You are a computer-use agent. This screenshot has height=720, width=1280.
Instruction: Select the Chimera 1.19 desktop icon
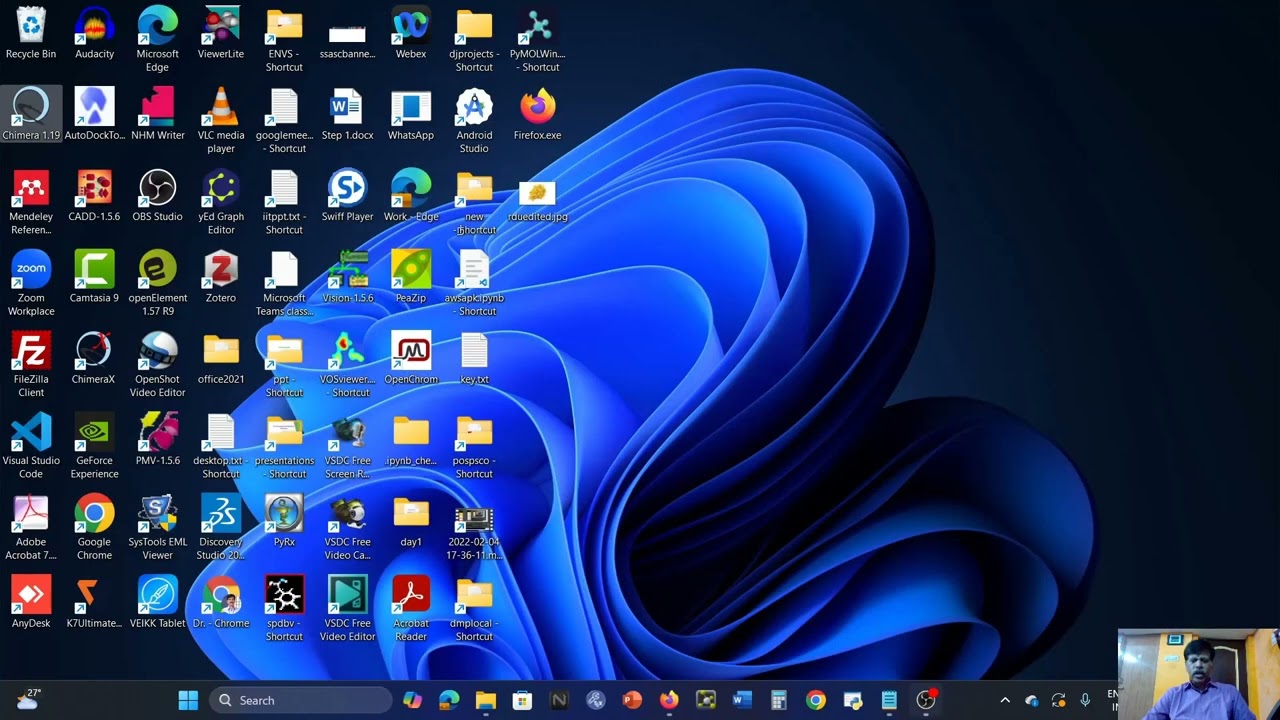(31, 114)
